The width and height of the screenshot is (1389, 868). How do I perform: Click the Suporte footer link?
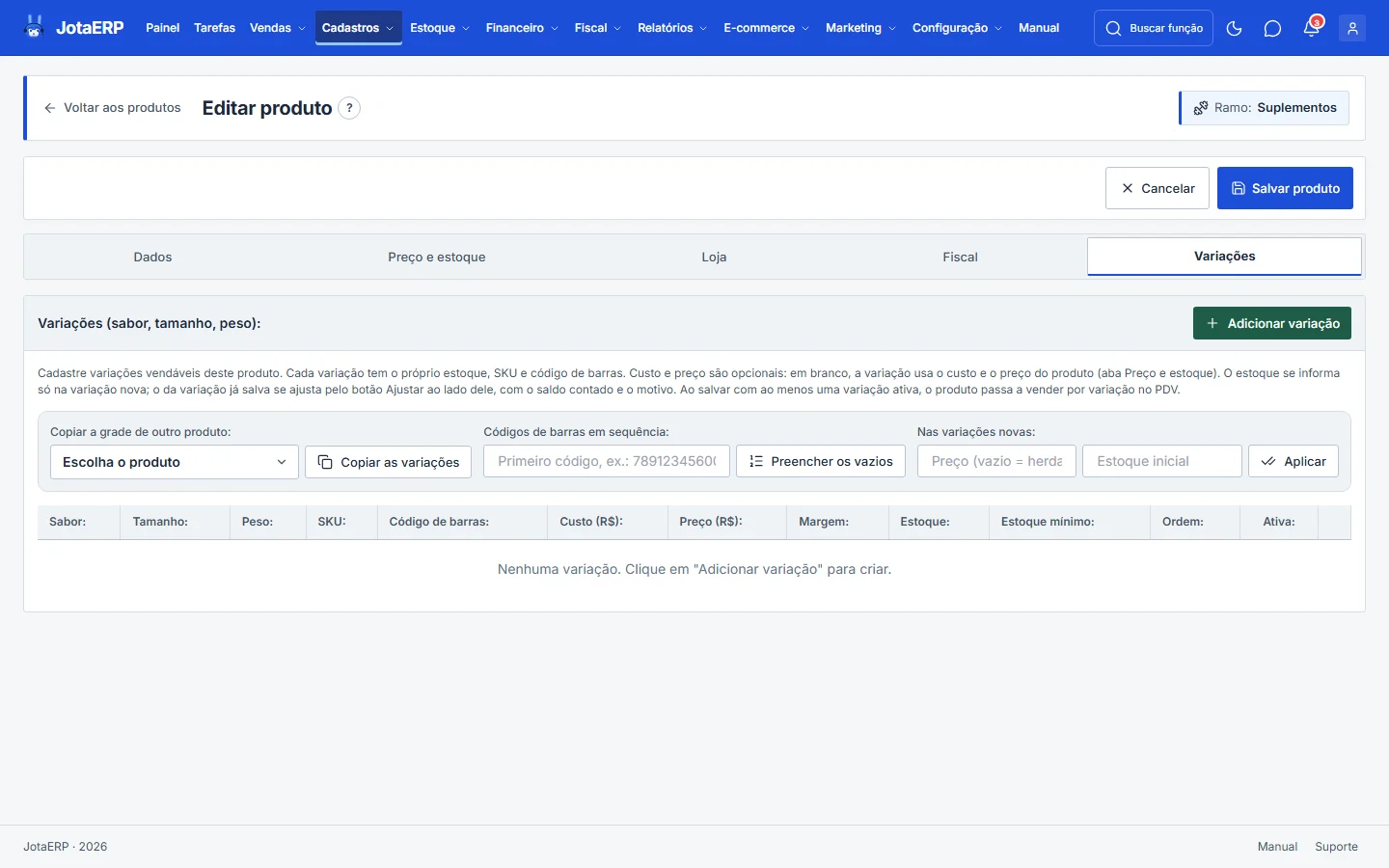point(1336,847)
